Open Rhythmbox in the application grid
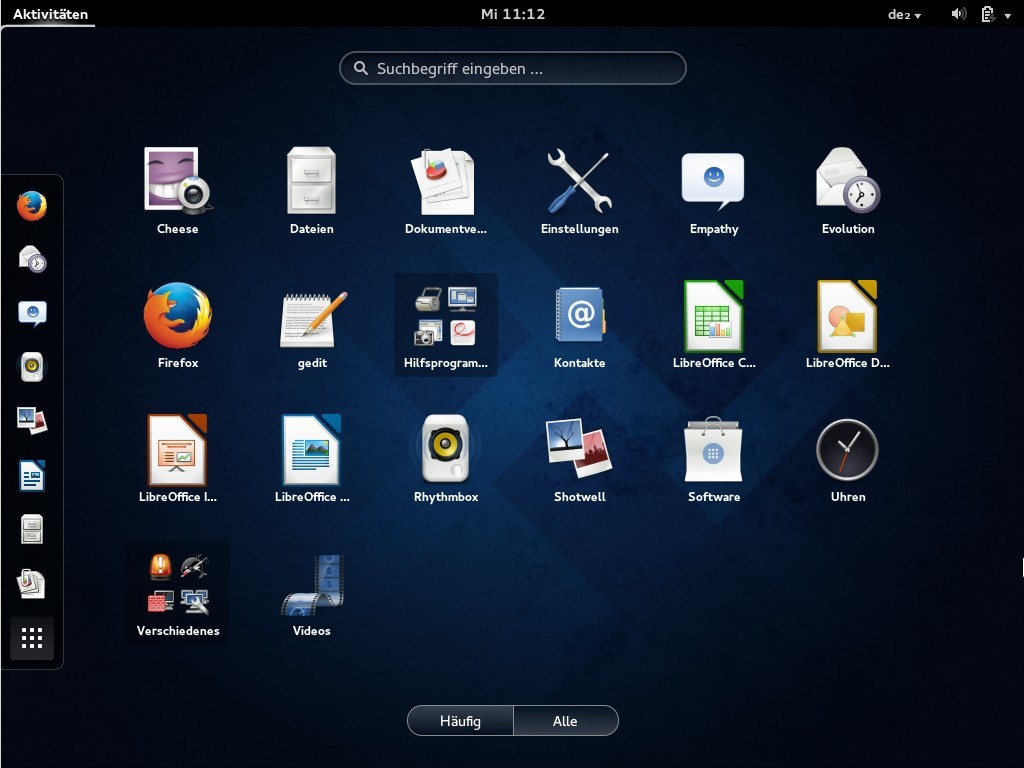The width and height of the screenshot is (1024, 768). pyautogui.click(x=445, y=458)
